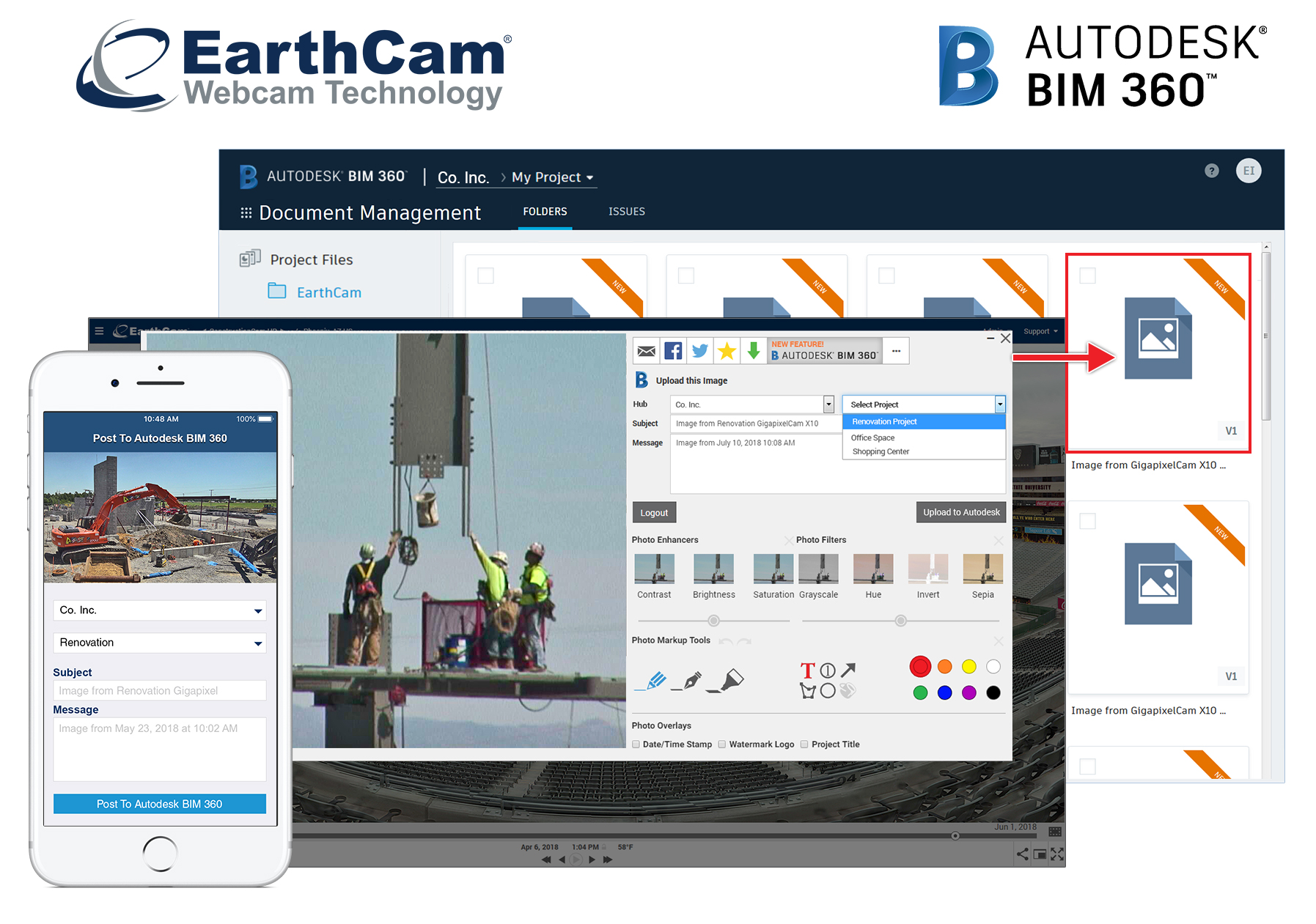The height and width of the screenshot is (924, 1316).
Task: Open the Autodesk BIM 360 new feature button
Action: point(824,351)
